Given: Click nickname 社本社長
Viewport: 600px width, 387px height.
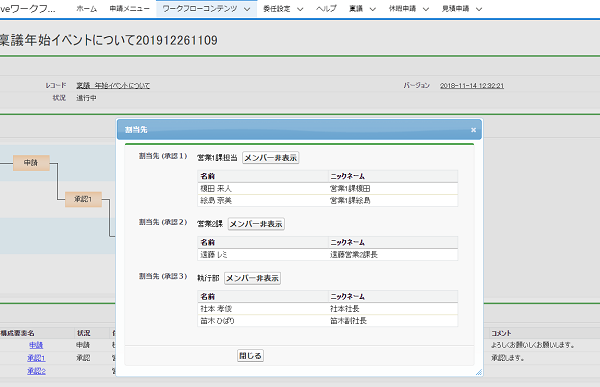Looking at the screenshot, I should 345,309.
